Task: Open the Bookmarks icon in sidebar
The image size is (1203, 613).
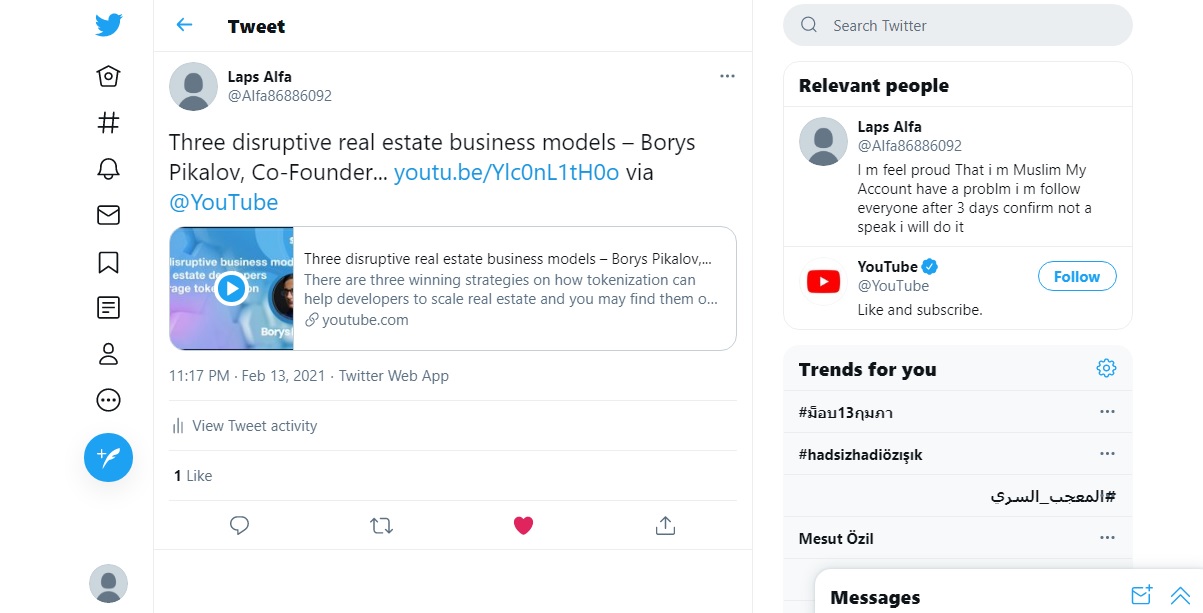Action: click(108, 262)
